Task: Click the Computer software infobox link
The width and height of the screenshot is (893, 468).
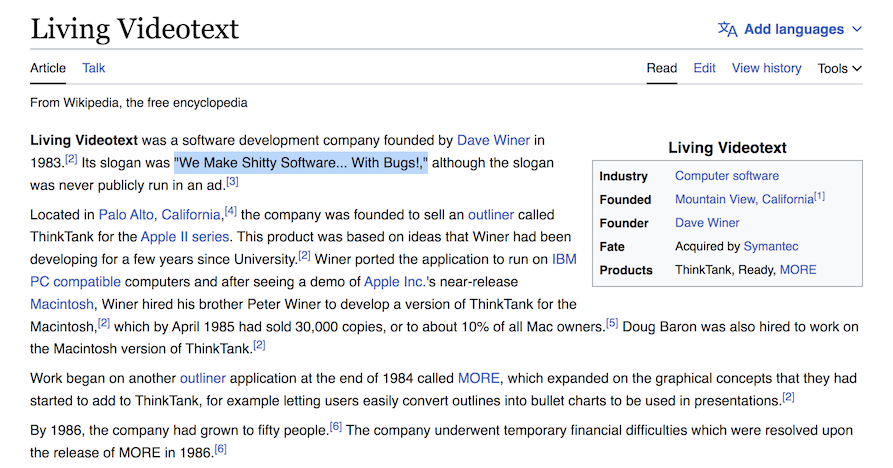Action: point(726,176)
